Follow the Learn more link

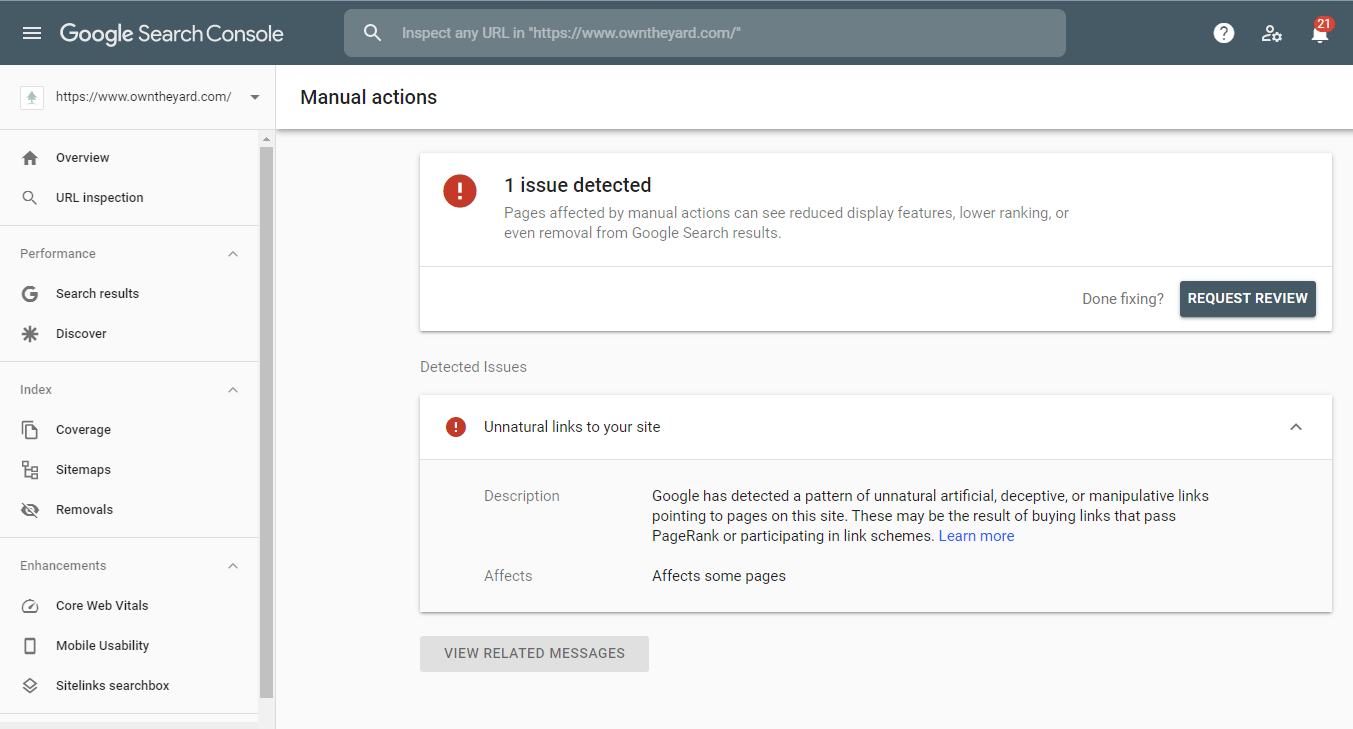[976, 536]
